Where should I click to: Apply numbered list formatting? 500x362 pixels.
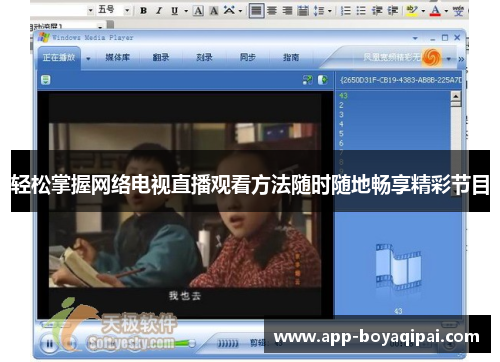point(346,11)
